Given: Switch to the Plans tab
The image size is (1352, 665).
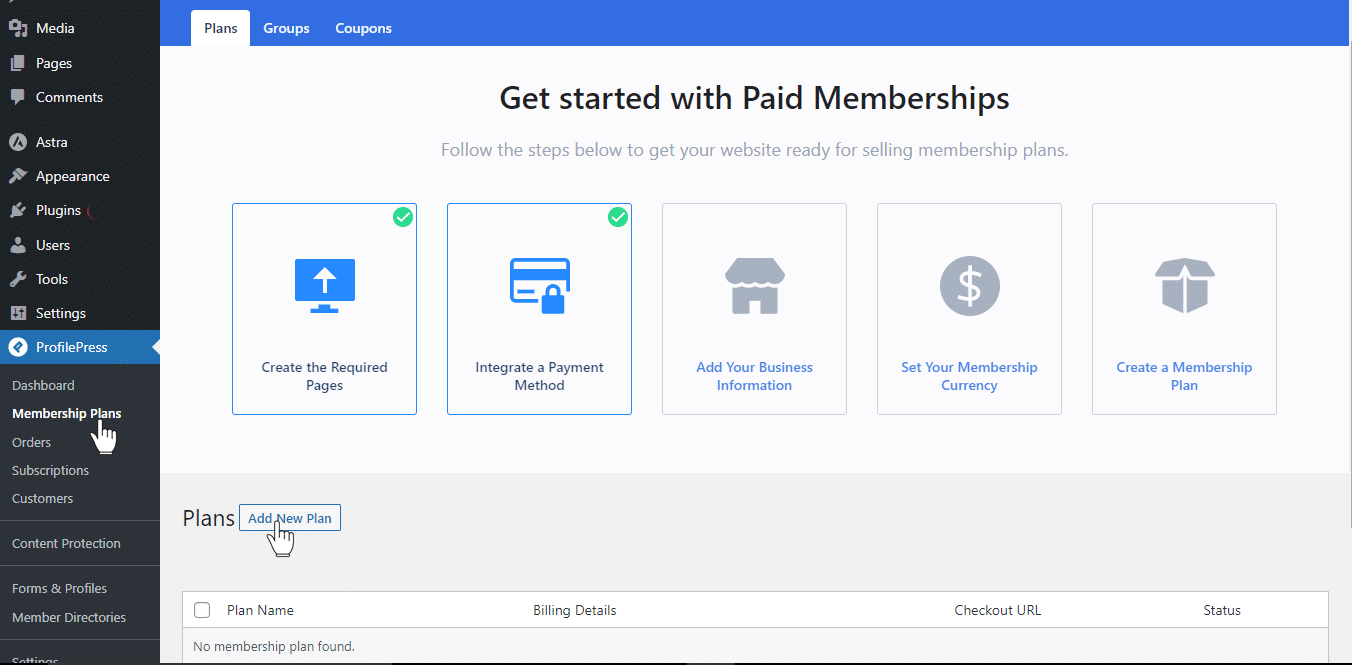Looking at the screenshot, I should 220,28.
